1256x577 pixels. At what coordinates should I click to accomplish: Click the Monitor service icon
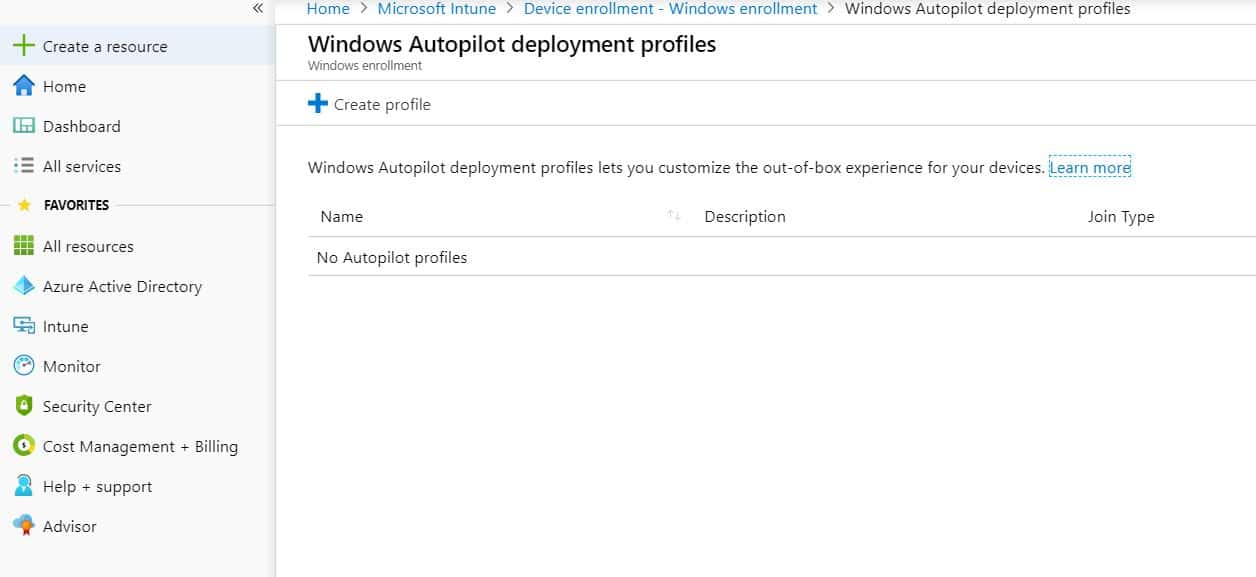tap(24, 366)
